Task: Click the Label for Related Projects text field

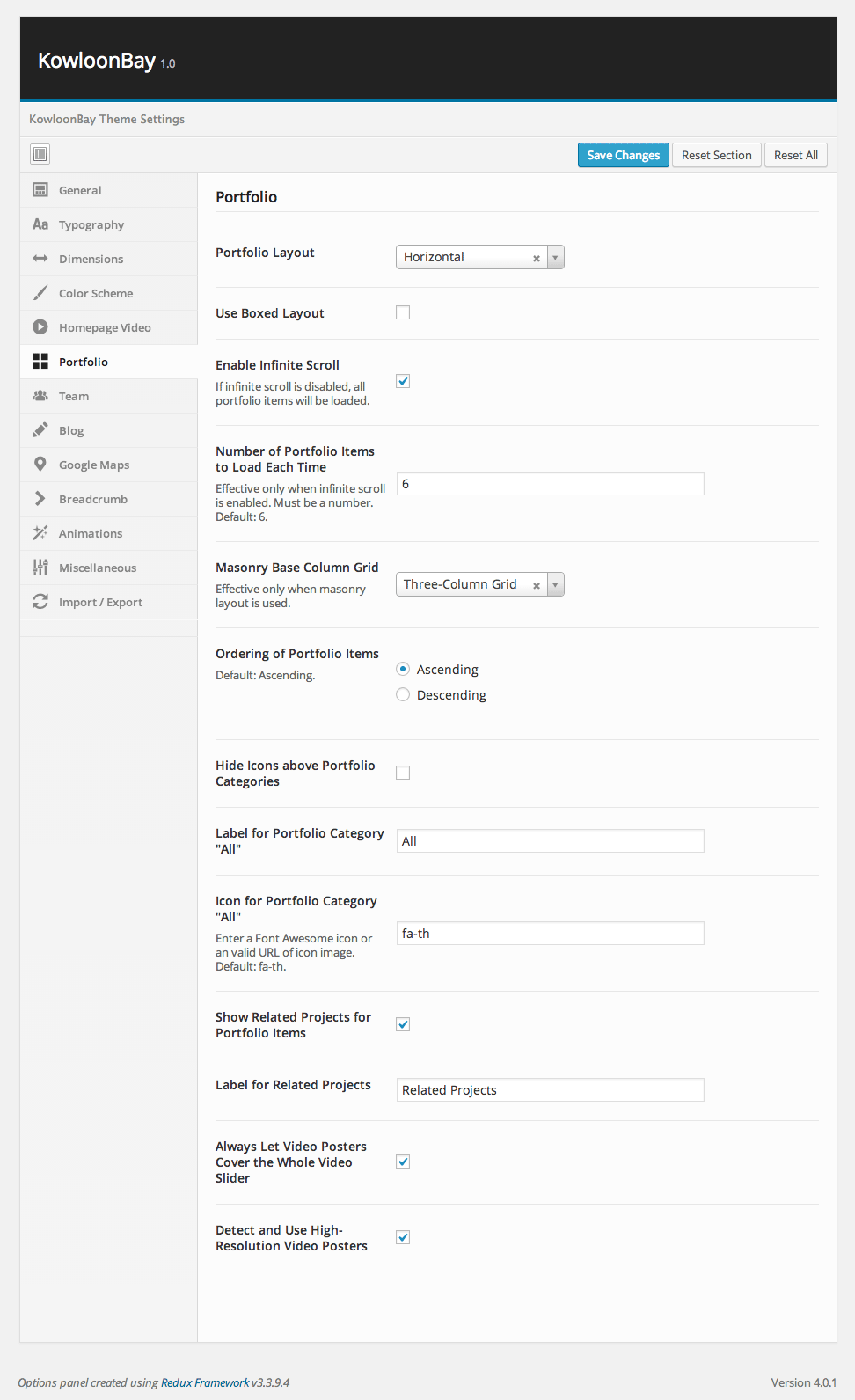Action: [550, 1090]
